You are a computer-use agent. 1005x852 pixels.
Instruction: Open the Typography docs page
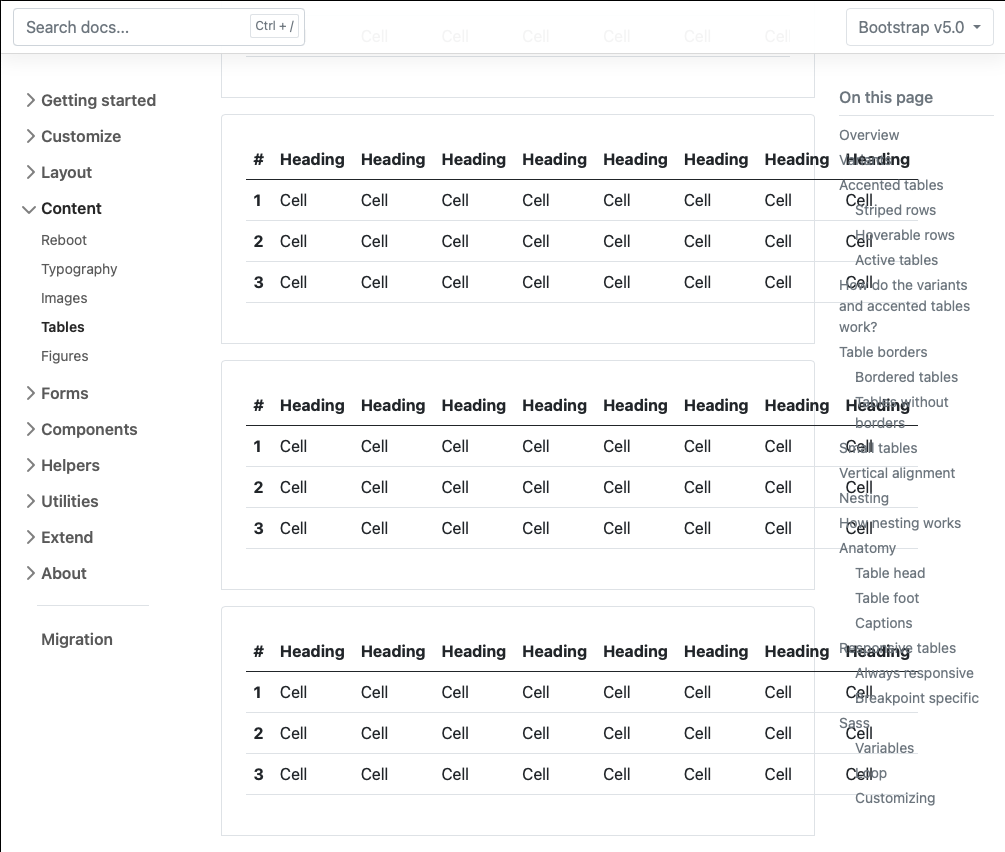[79, 269]
